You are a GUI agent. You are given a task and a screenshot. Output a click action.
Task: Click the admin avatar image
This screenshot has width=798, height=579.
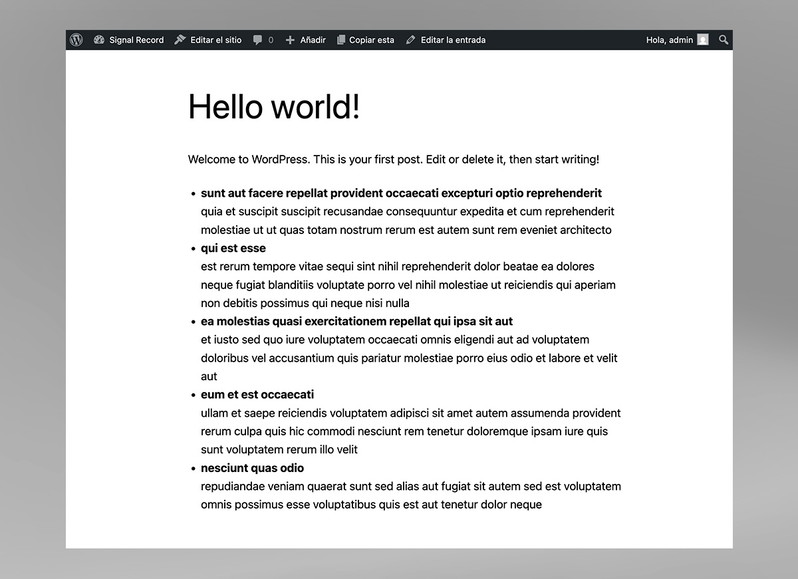[703, 40]
